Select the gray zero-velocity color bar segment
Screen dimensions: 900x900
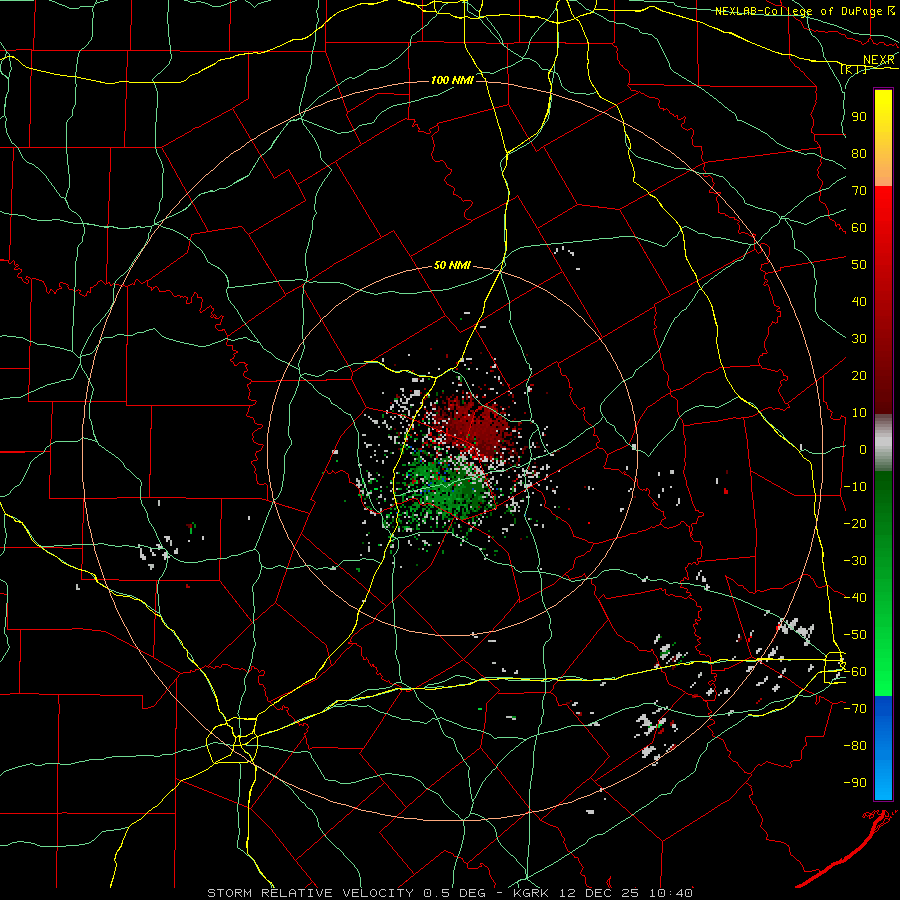click(x=883, y=442)
